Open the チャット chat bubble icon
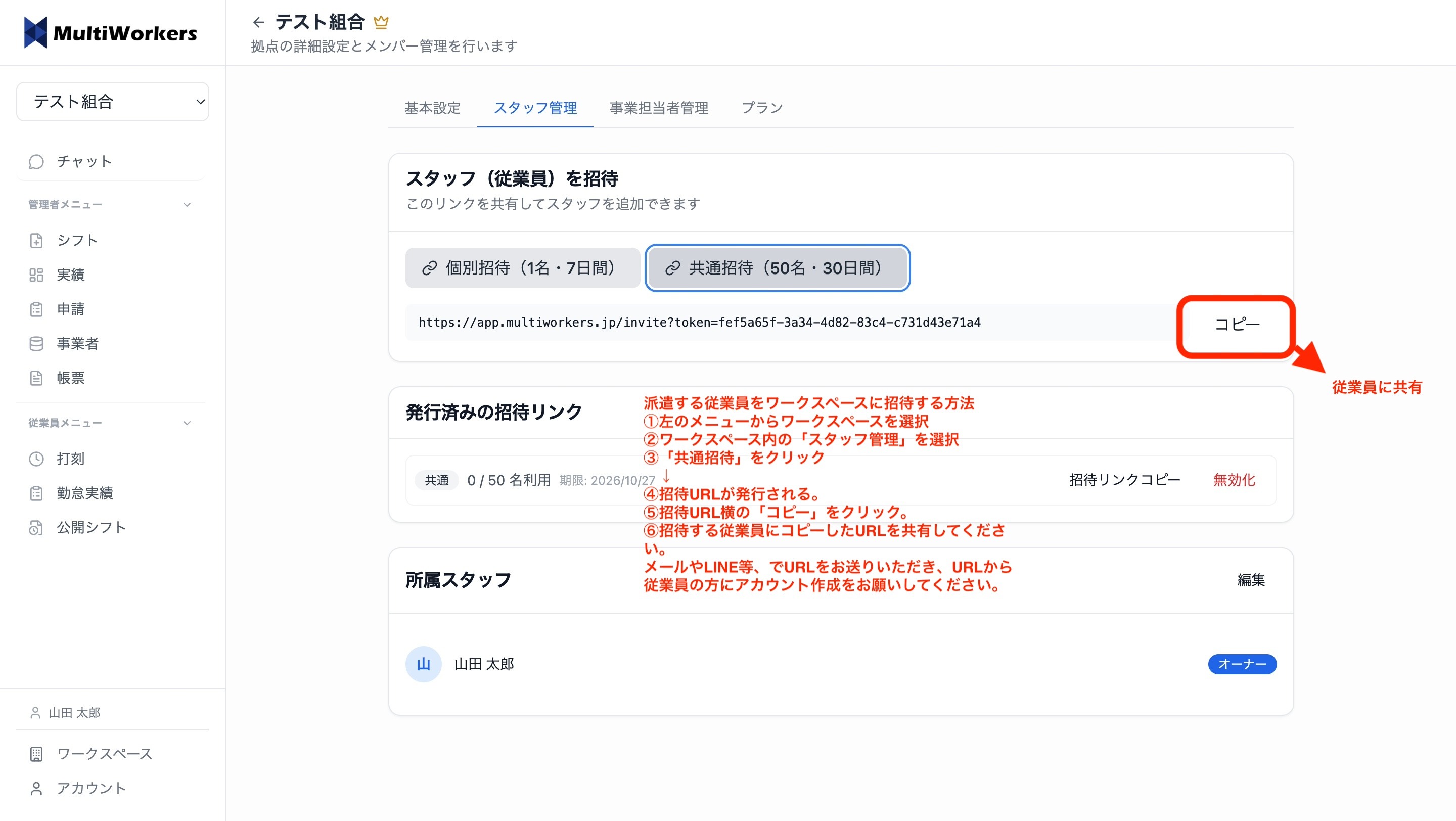 (36, 162)
